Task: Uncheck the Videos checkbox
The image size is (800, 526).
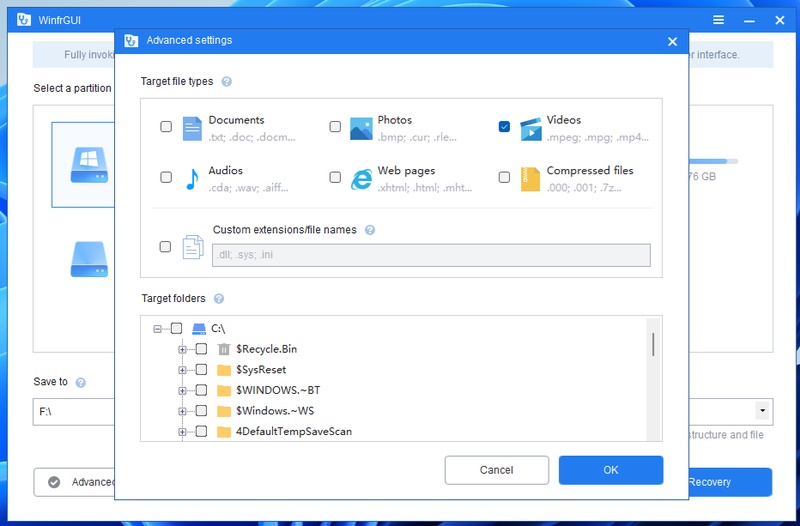Action: click(x=504, y=127)
